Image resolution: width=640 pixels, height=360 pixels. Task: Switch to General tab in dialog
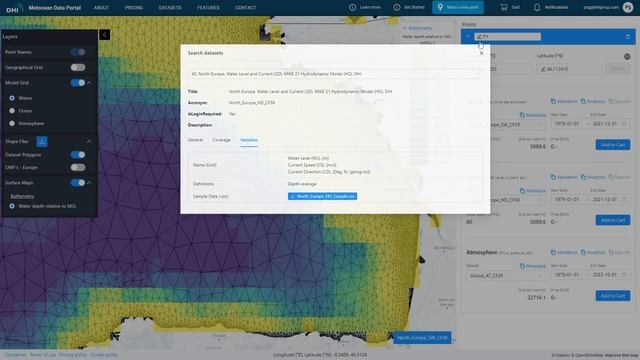tap(195, 140)
